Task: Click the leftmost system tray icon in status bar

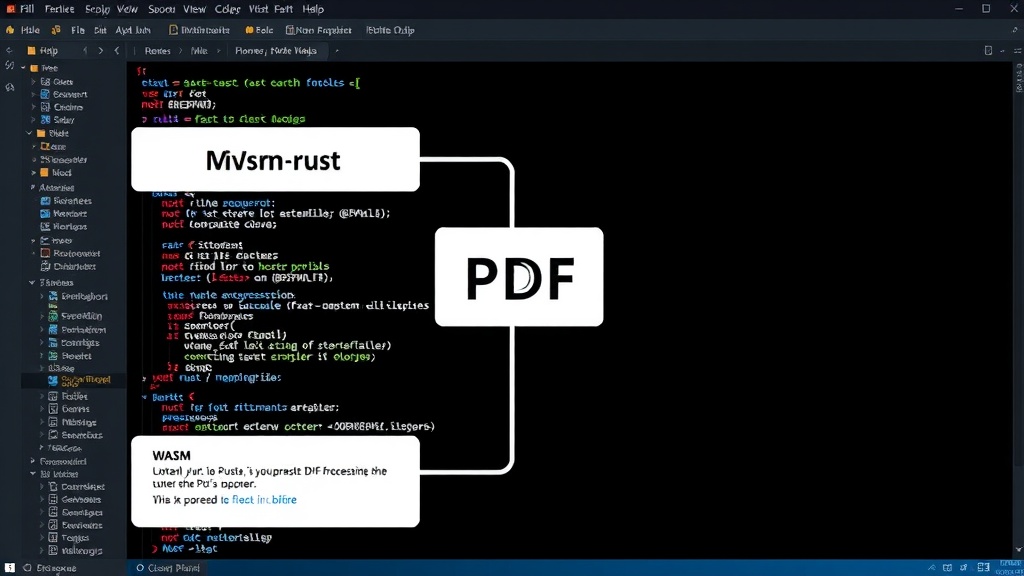Action: (x=931, y=568)
